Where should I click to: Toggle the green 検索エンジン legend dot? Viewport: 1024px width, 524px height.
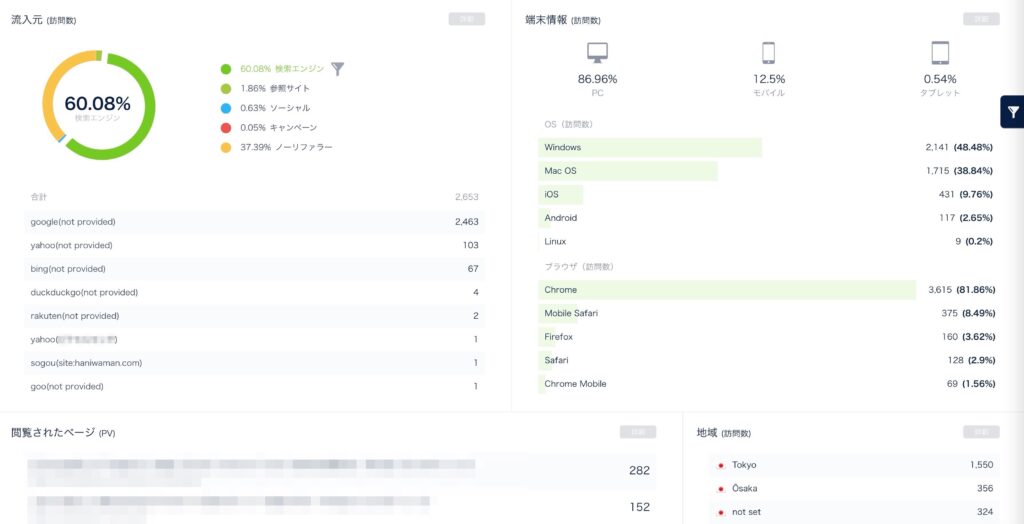coord(226,69)
